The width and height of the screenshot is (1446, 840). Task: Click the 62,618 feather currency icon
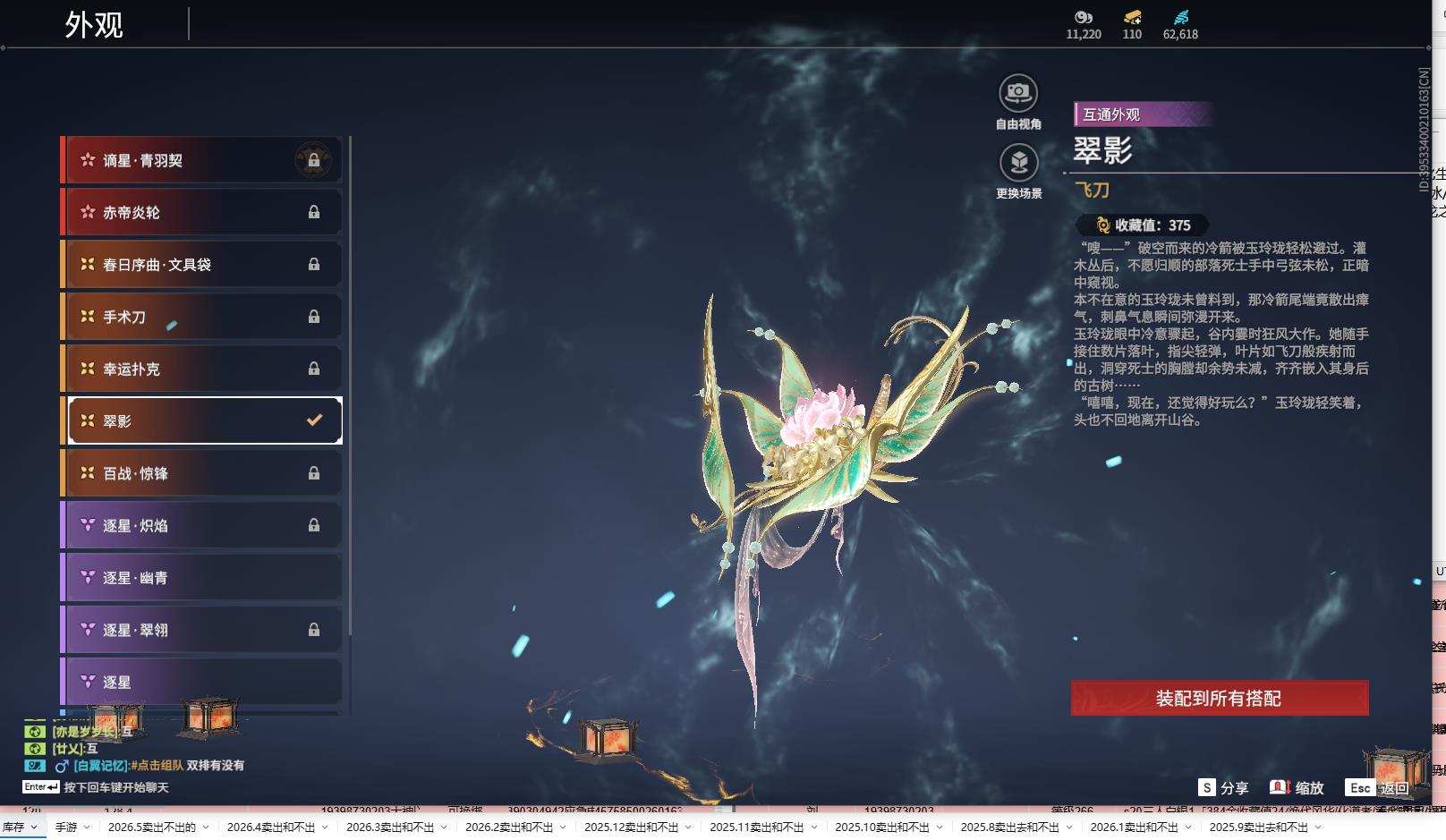pyautogui.click(x=1180, y=17)
